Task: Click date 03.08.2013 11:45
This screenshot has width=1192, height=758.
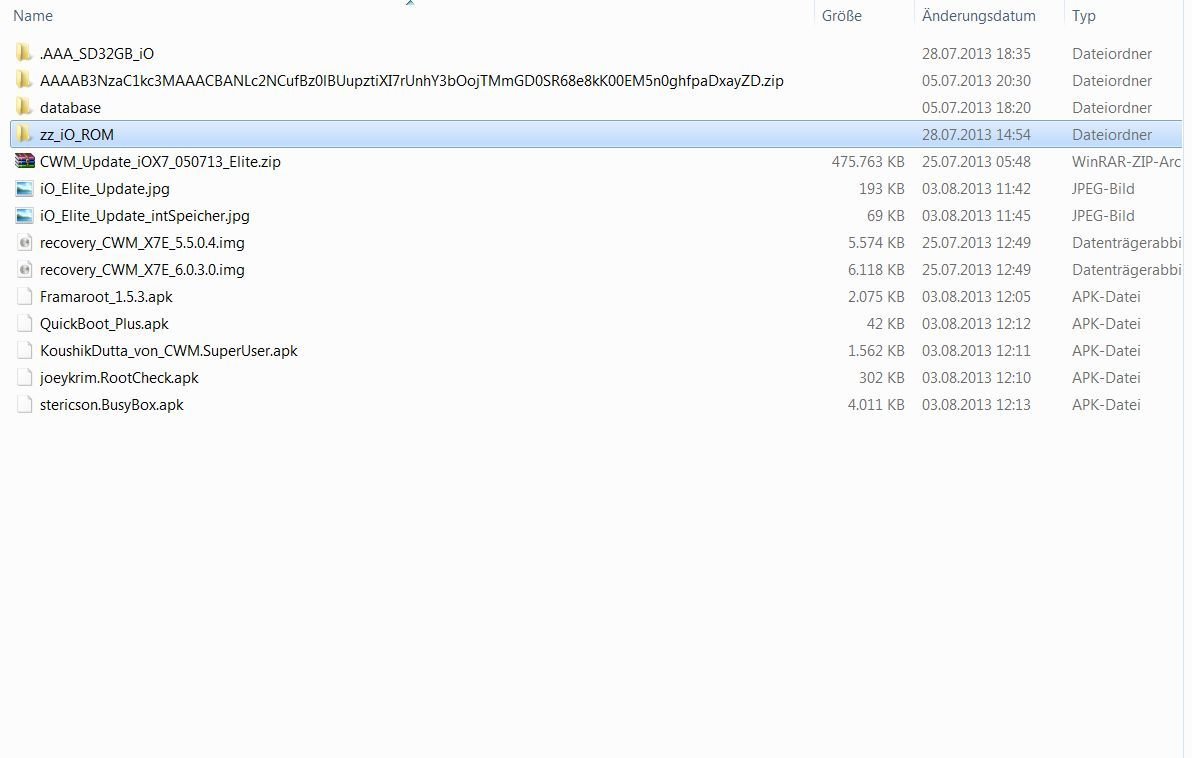Action: click(976, 216)
